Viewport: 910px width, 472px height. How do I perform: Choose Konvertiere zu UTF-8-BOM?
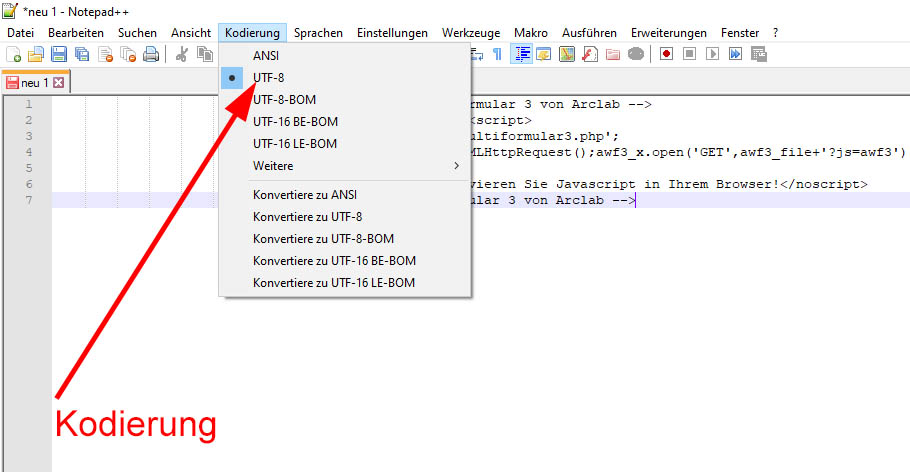pos(323,239)
